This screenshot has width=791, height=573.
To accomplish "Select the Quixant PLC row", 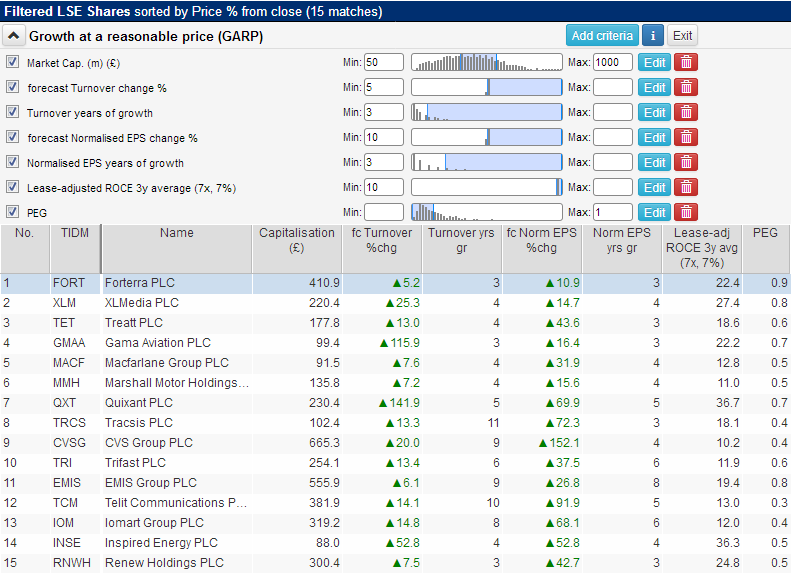I will (x=396, y=403).
